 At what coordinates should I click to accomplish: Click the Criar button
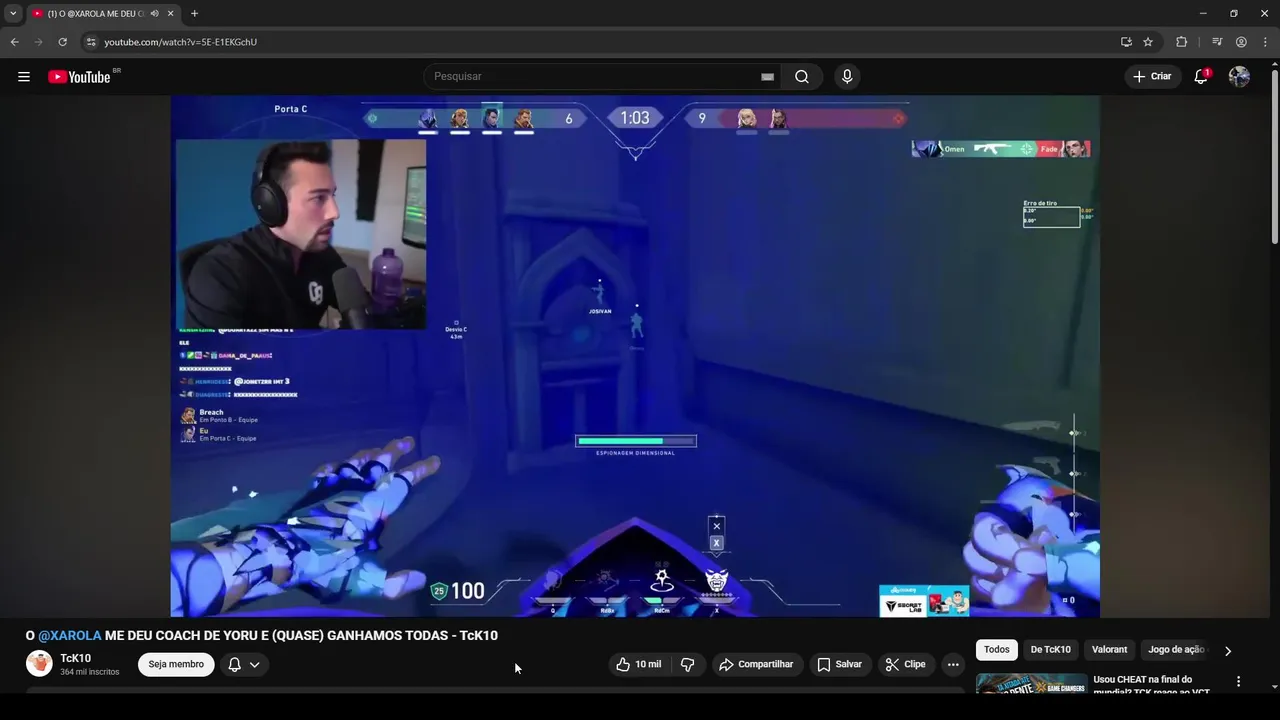click(1151, 77)
